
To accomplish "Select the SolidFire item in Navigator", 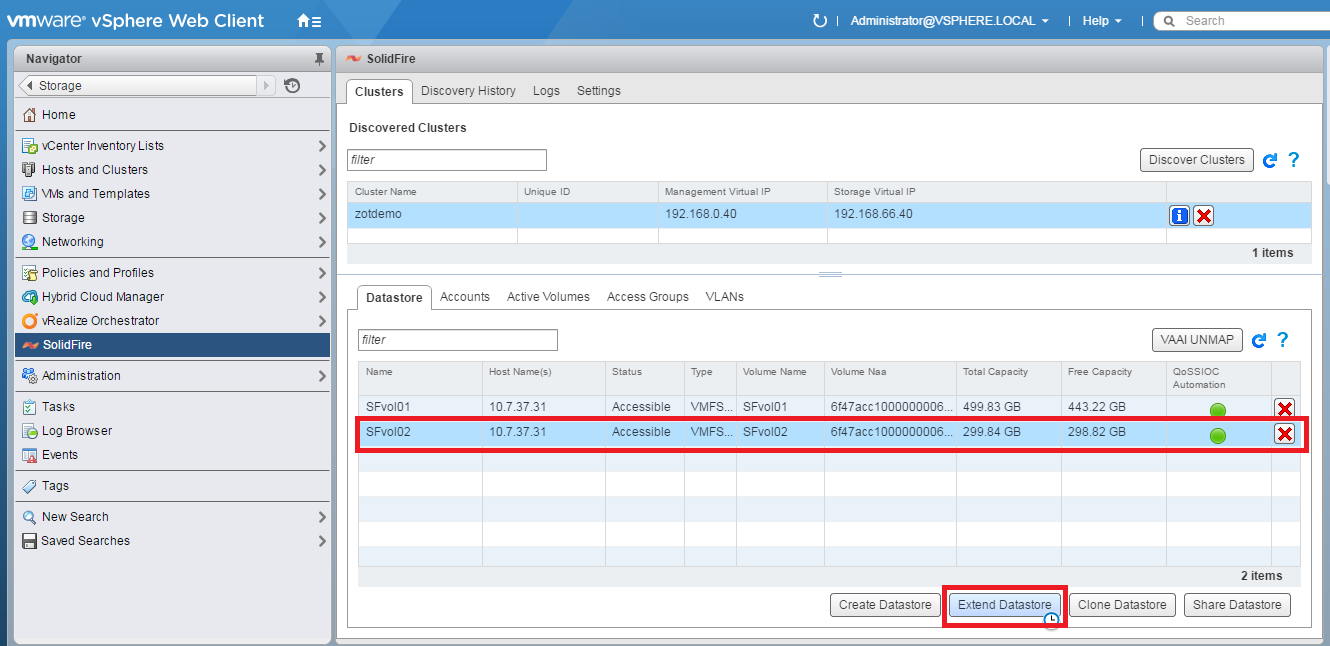I will (x=172, y=345).
